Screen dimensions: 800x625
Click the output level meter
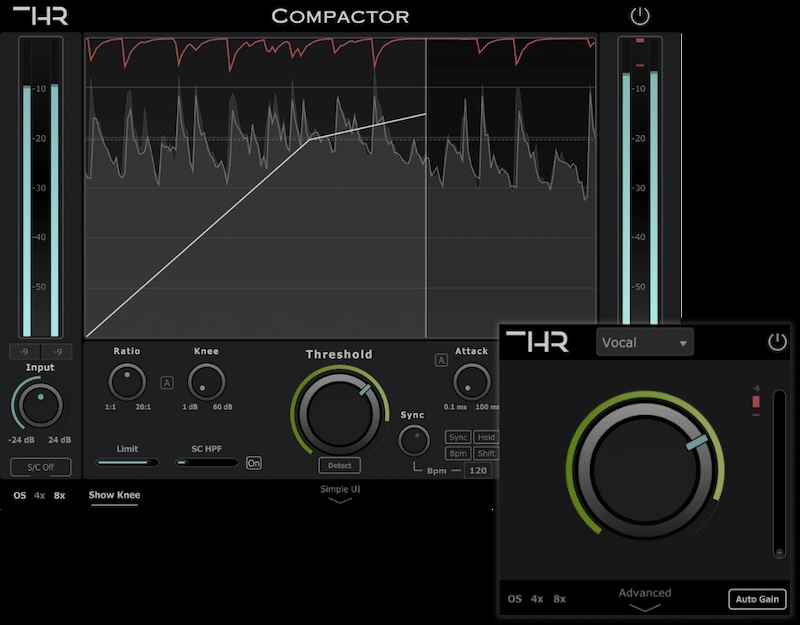click(640, 181)
